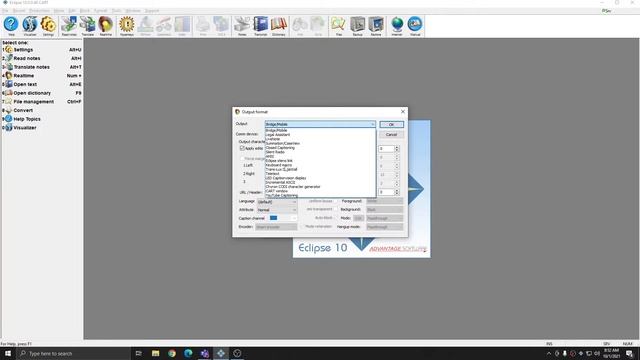Open File Explorer from the taskbar
This screenshot has width=640, height=360.
coord(156,353)
